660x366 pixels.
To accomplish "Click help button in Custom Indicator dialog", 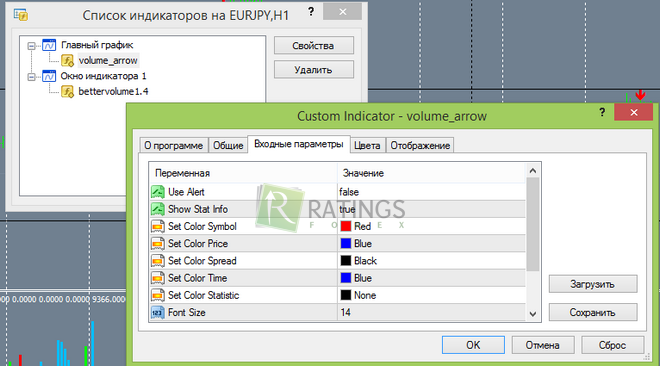I will 602,112.
